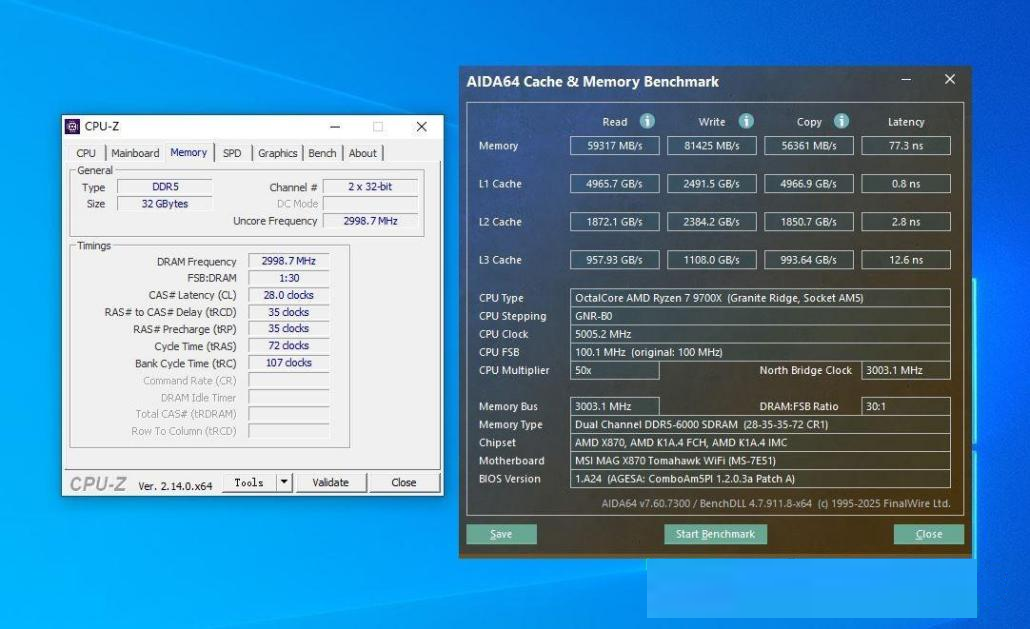Select the Memory tab in CPU-Z
This screenshot has height=629, width=1030.
[x=189, y=152]
